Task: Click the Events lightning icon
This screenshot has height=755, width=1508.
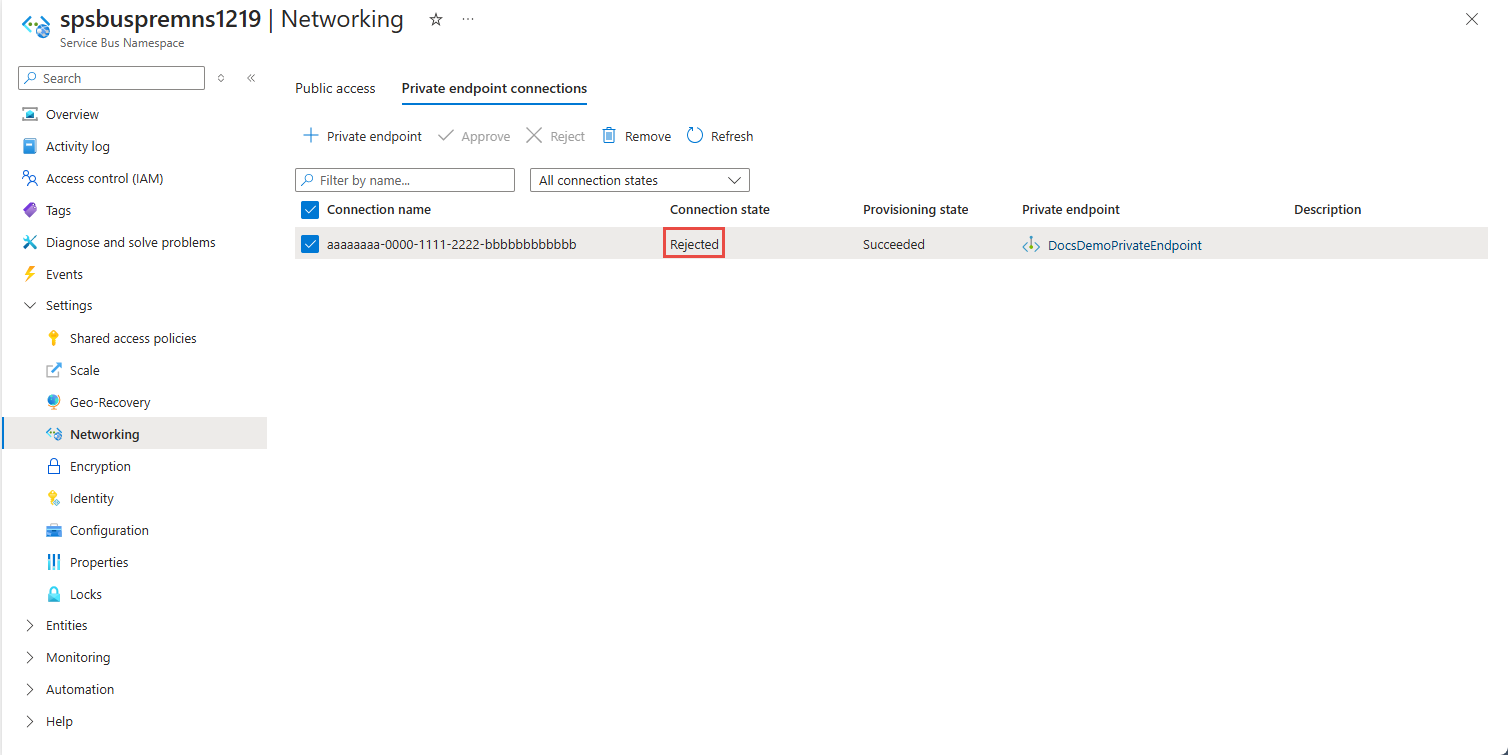Action: [30, 274]
